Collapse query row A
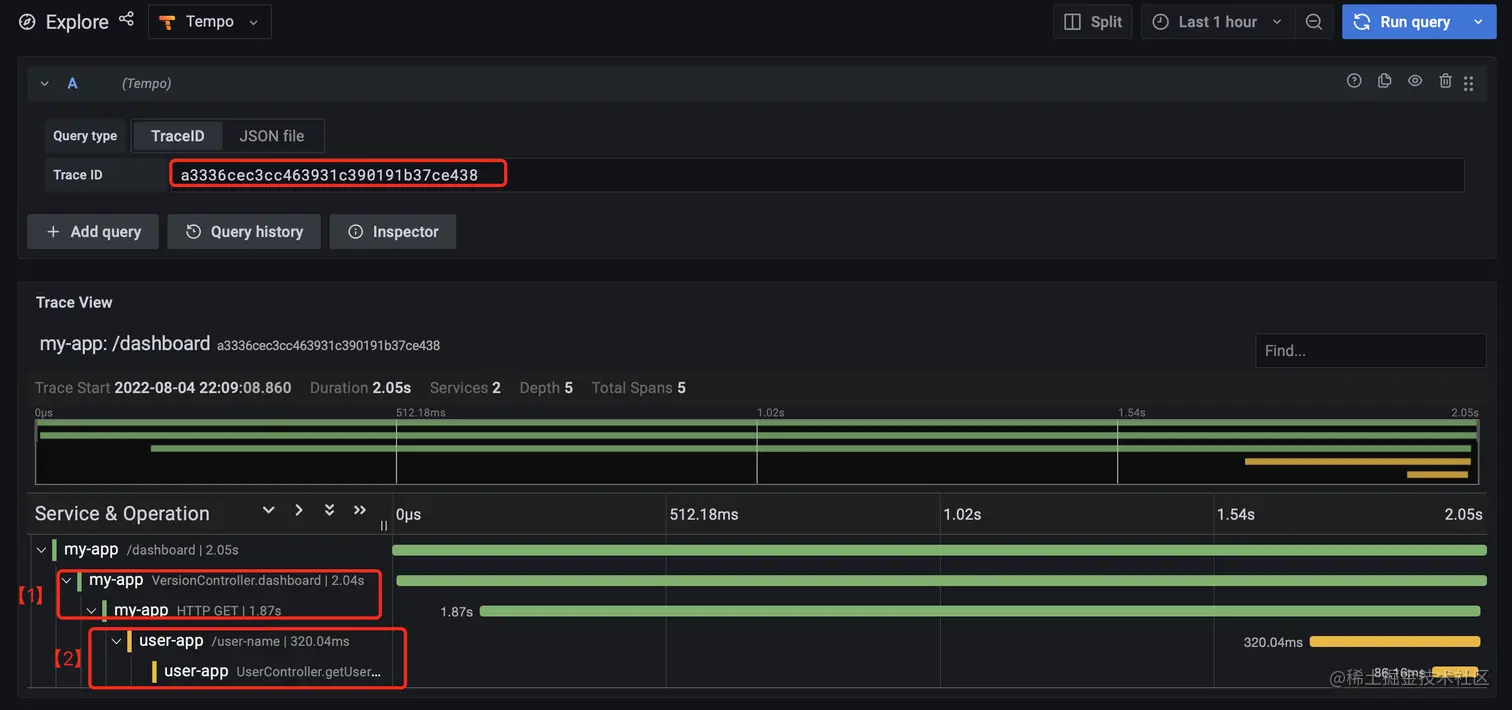Image resolution: width=1512 pixels, height=710 pixels. 45,84
